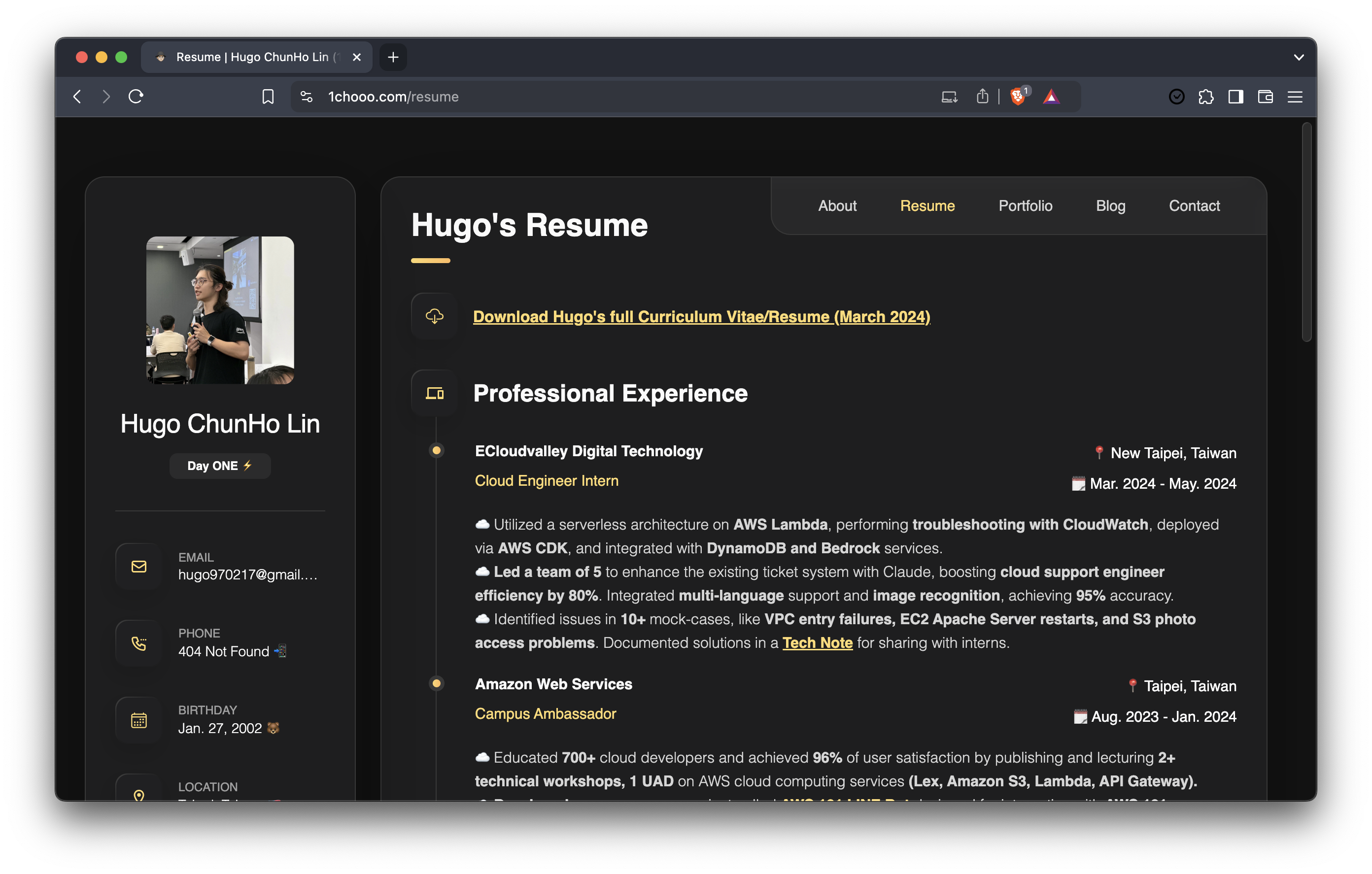Screen dimensions: 1372x874
Task: Open Brave Rewards triangle icon
Action: click(x=1051, y=96)
